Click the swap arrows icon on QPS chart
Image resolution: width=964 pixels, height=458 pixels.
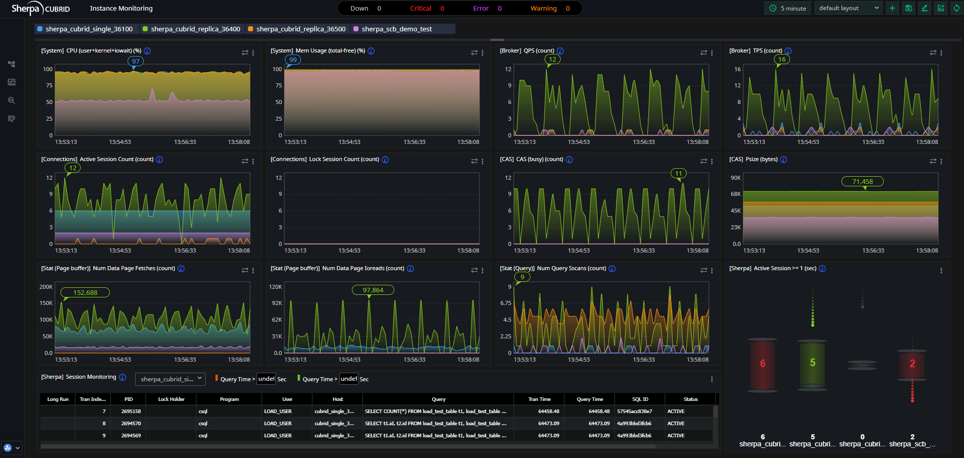(704, 53)
